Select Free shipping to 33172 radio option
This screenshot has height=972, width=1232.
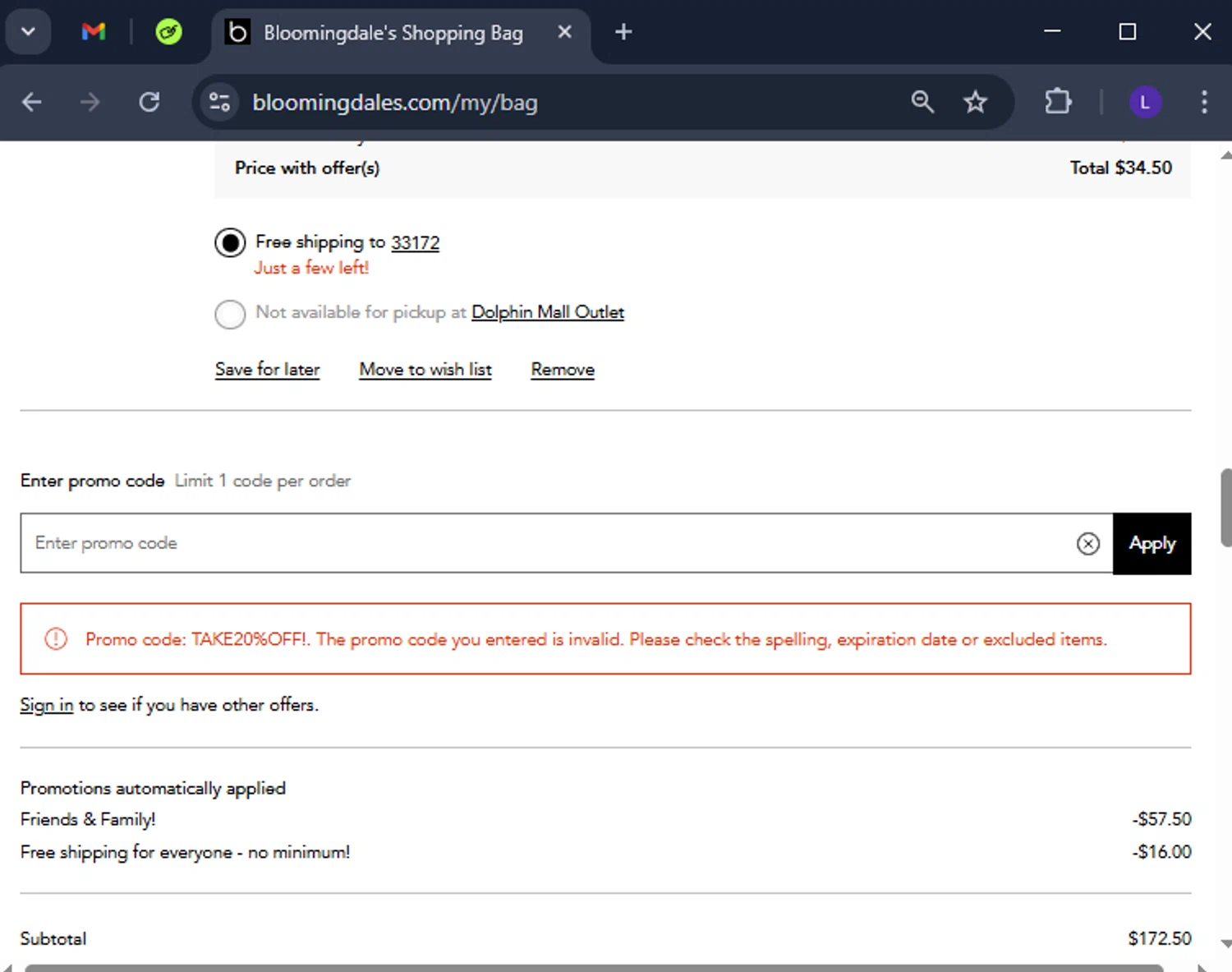pyautogui.click(x=230, y=243)
